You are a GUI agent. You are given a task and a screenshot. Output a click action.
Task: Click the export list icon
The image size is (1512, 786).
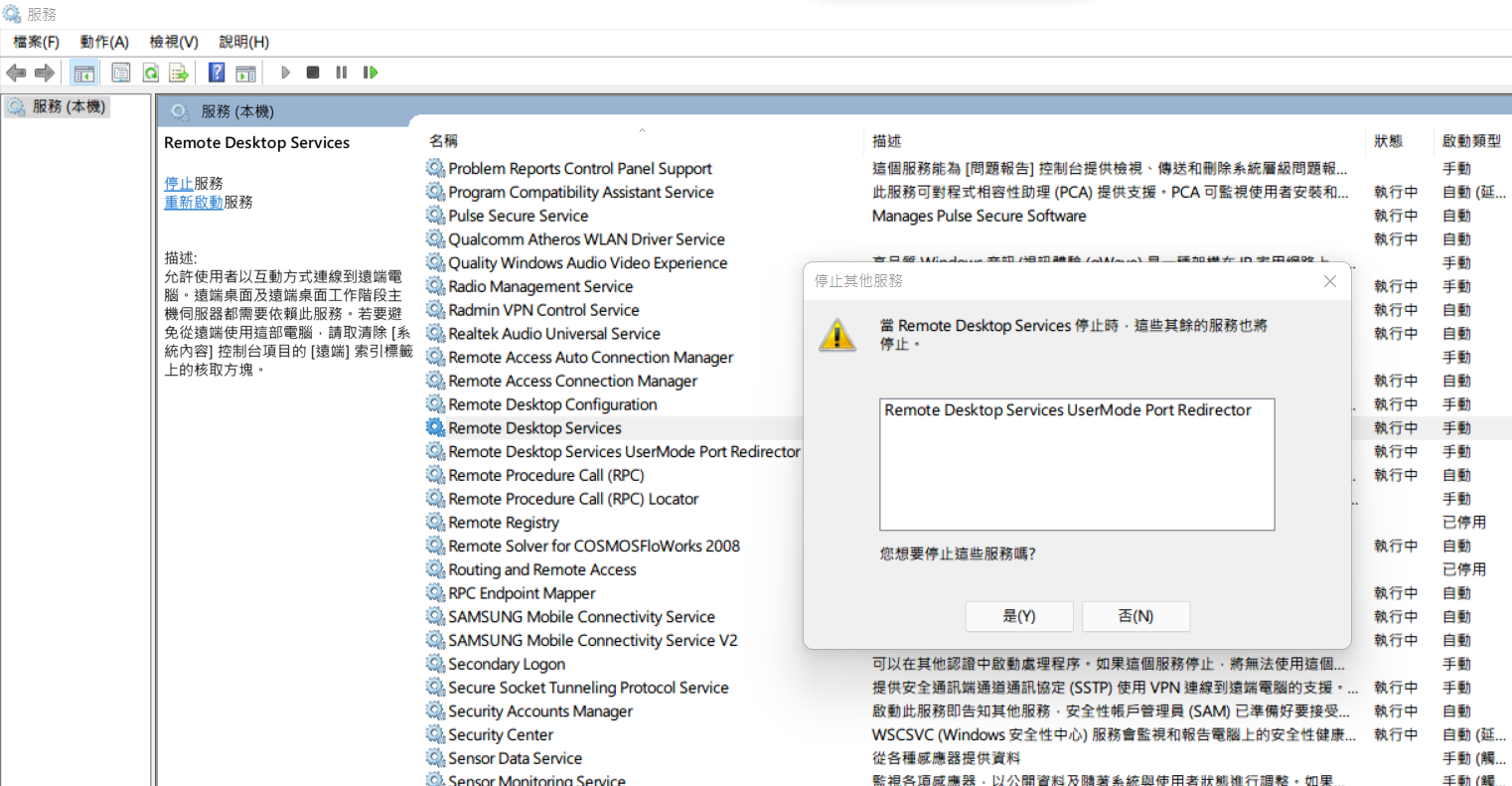click(179, 72)
